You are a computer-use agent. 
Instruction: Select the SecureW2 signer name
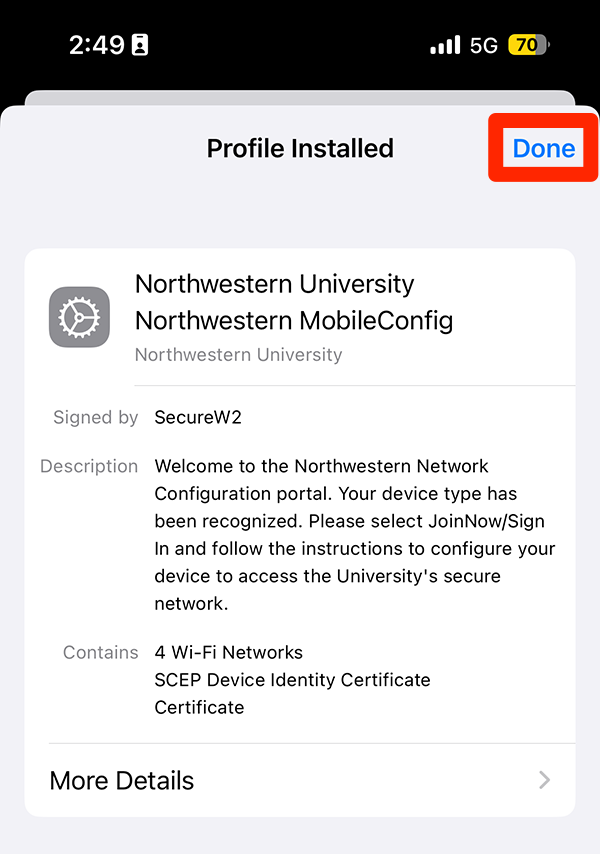point(198,417)
